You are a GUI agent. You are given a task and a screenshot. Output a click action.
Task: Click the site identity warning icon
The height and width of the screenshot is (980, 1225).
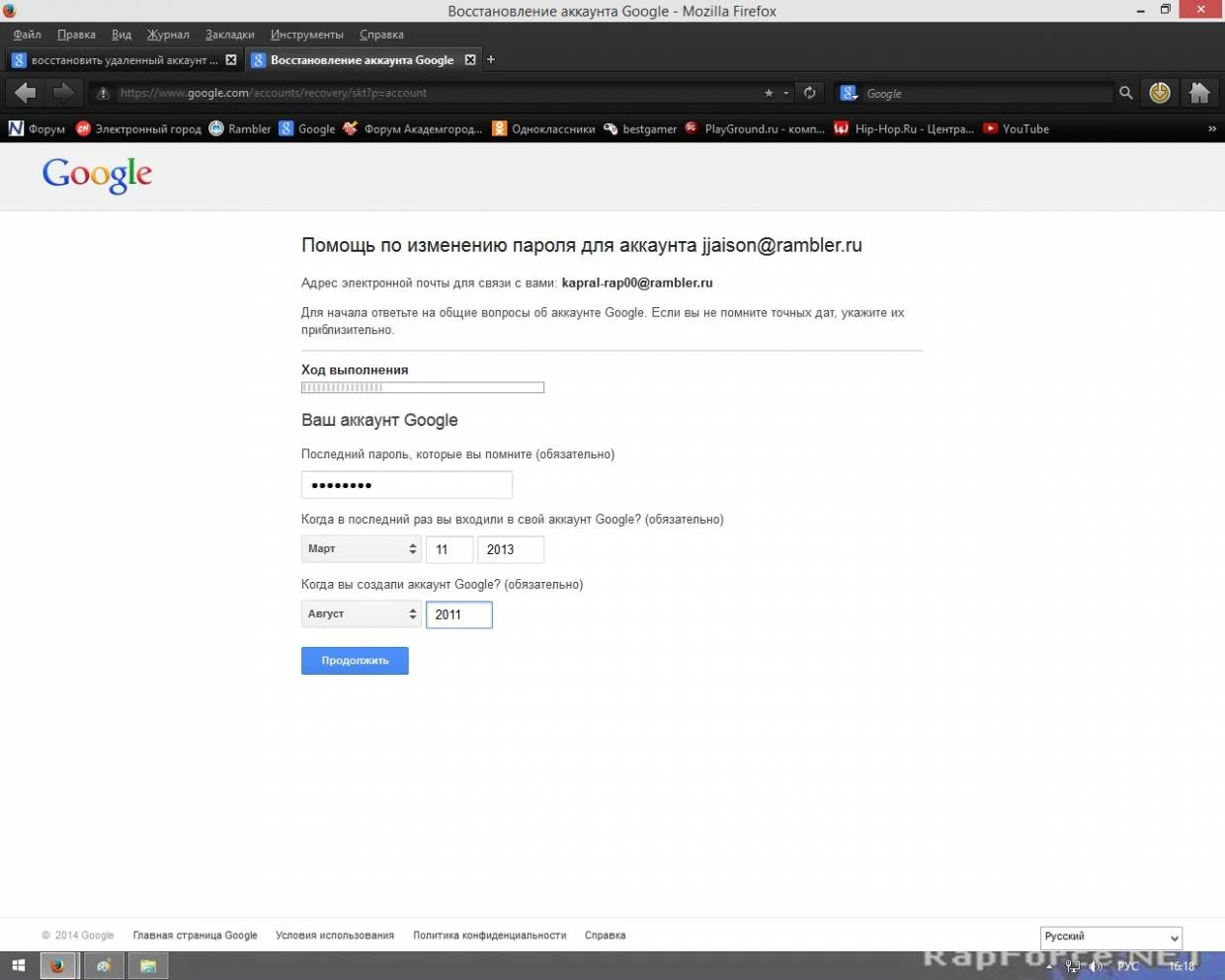[x=103, y=93]
